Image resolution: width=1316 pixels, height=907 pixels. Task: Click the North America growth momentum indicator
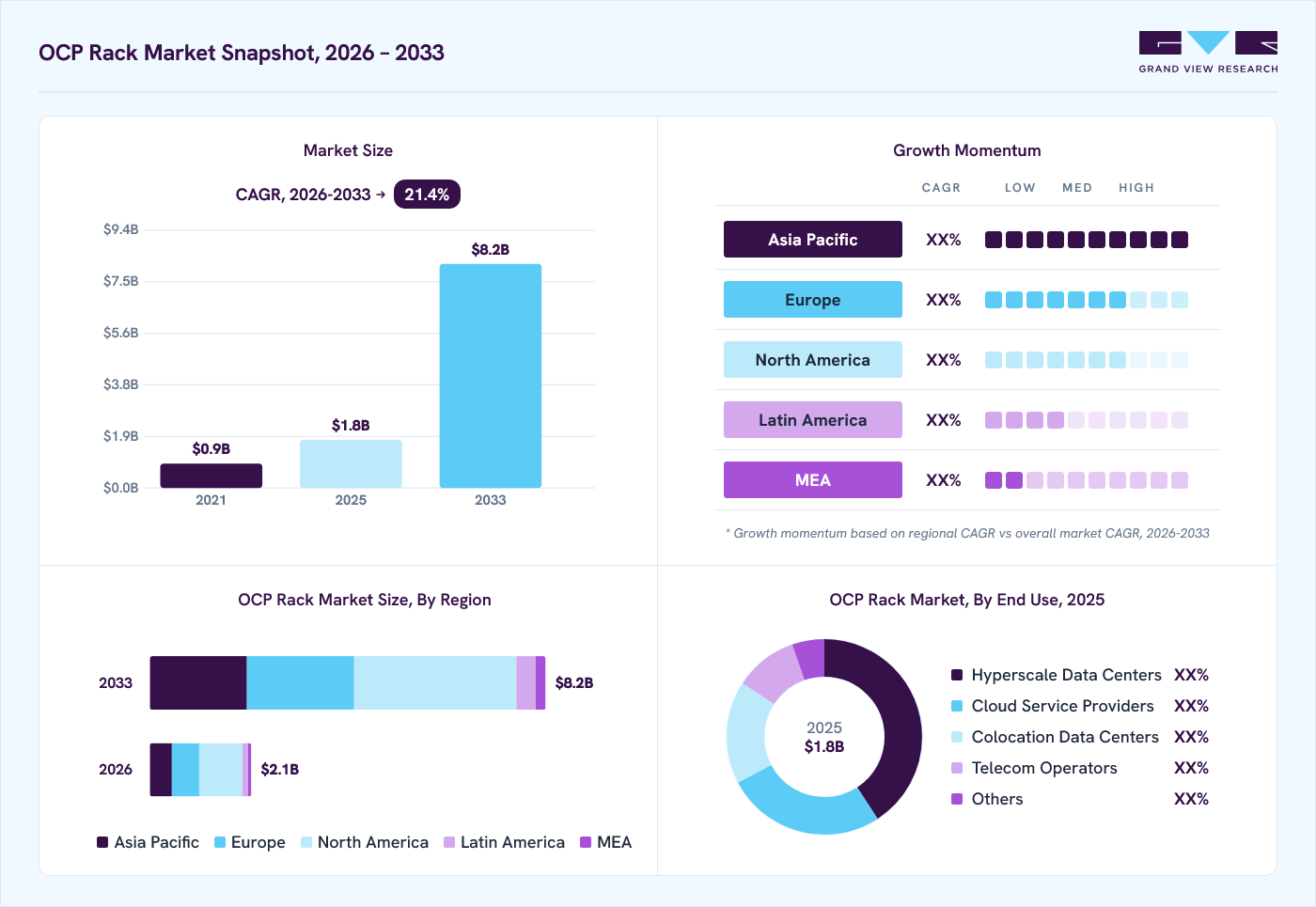[1087, 360]
